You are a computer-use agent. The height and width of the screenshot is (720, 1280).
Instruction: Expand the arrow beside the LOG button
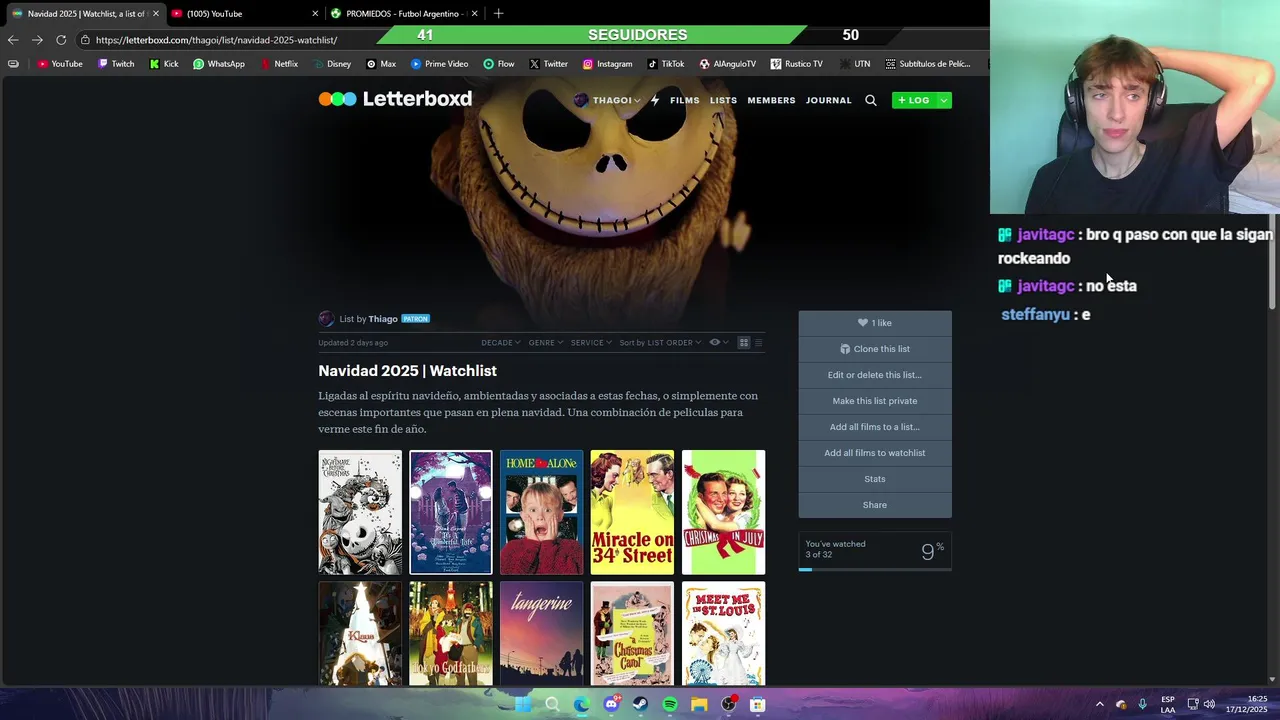(x=943, y=100)
